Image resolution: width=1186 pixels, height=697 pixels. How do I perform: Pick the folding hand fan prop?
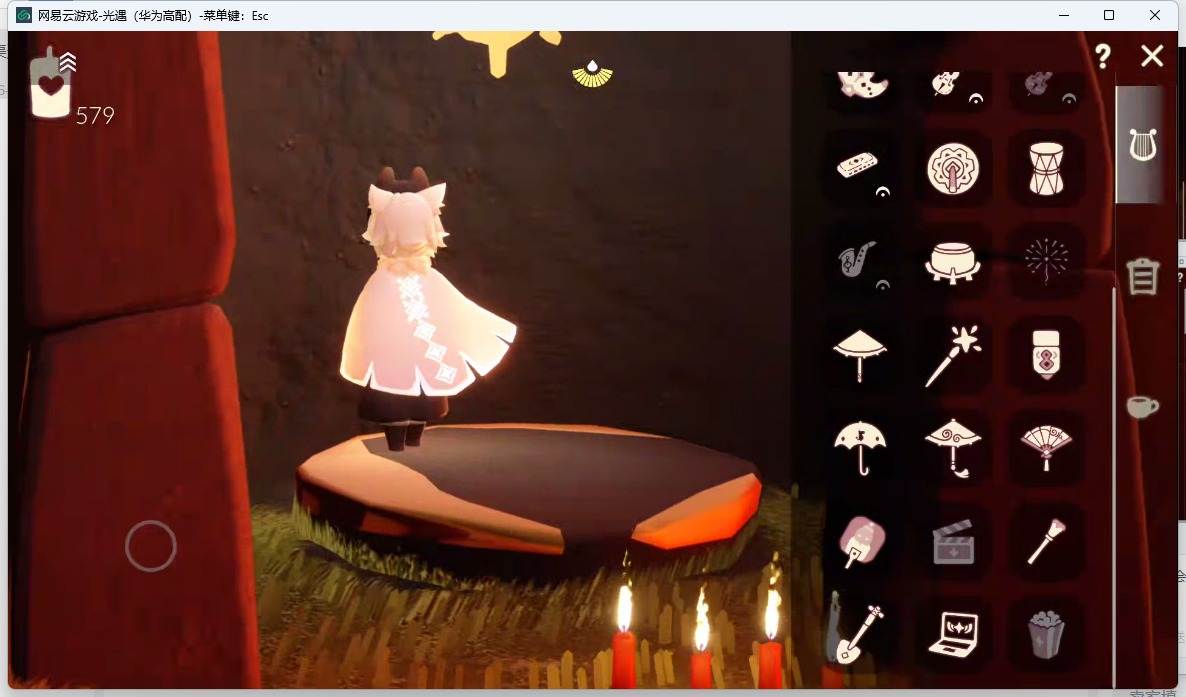(1046, 447)
